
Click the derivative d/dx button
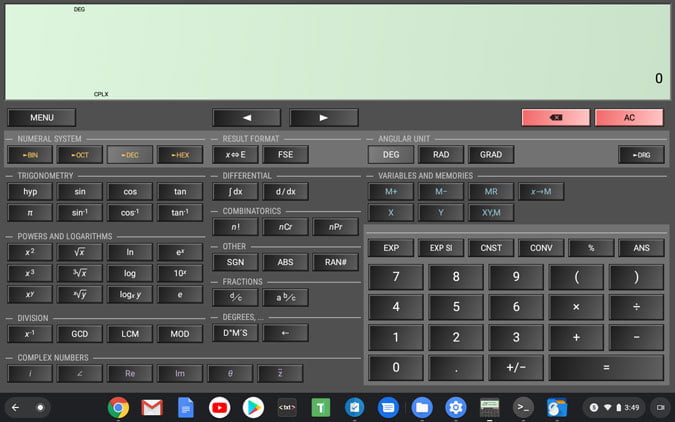coord(285,192)
